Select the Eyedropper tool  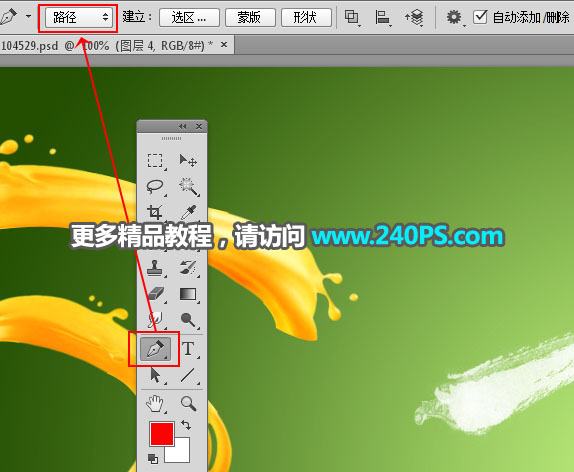[189, 212]
